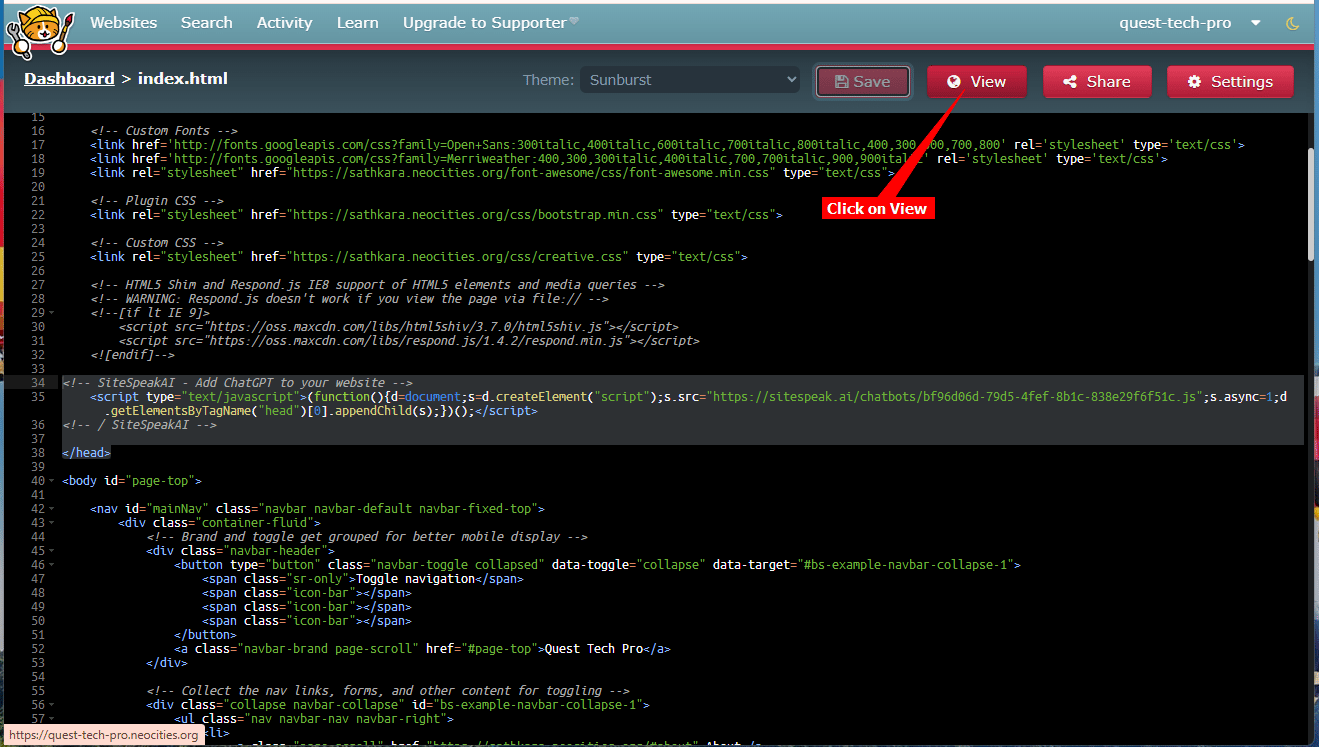The width and height of the screenshot is (1319, 747).
Task: Click the html5shiv.js script line
Action: pyautogui.click(x=398, y=327)
